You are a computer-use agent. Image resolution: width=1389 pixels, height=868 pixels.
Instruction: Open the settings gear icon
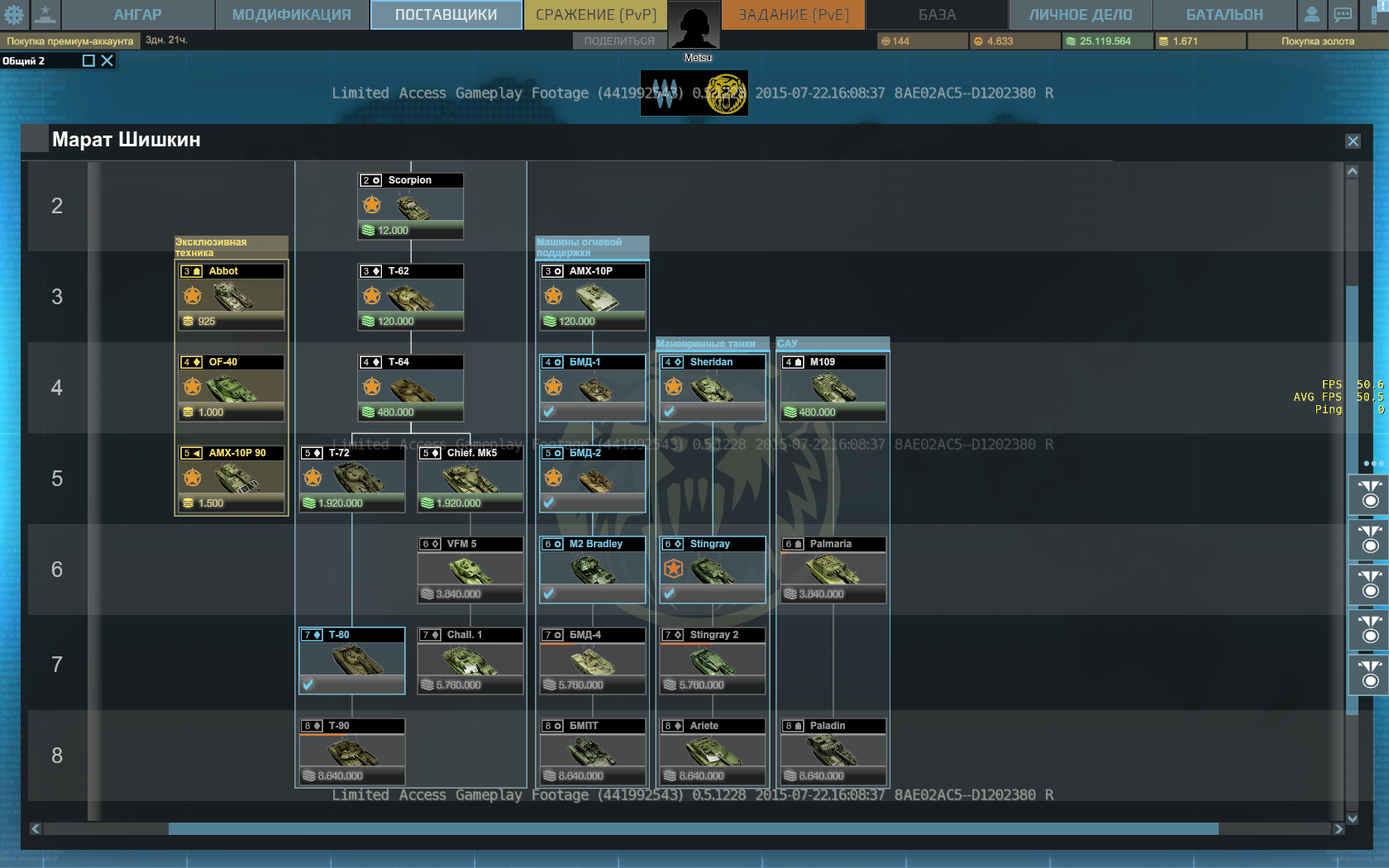click(14, 14)
